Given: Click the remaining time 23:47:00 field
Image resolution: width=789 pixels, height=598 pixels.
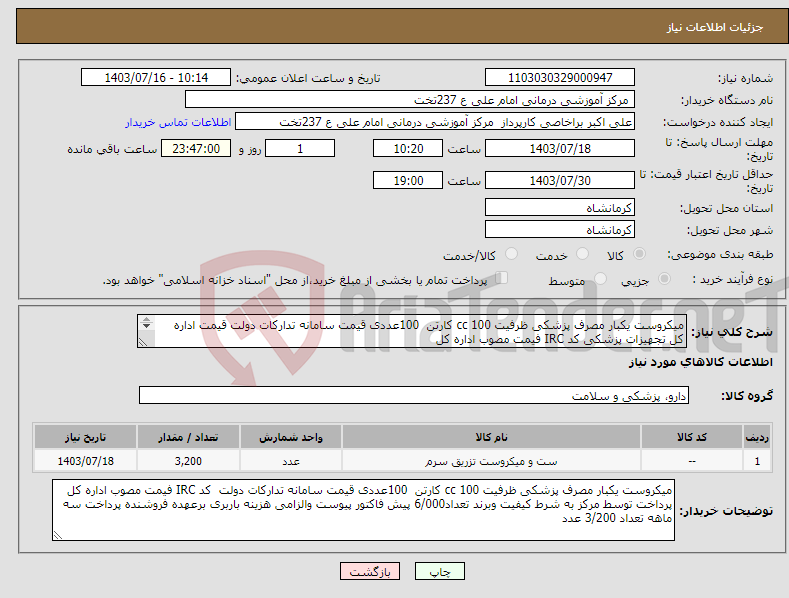Looking at the screenshot, I should tap(196, 148).
